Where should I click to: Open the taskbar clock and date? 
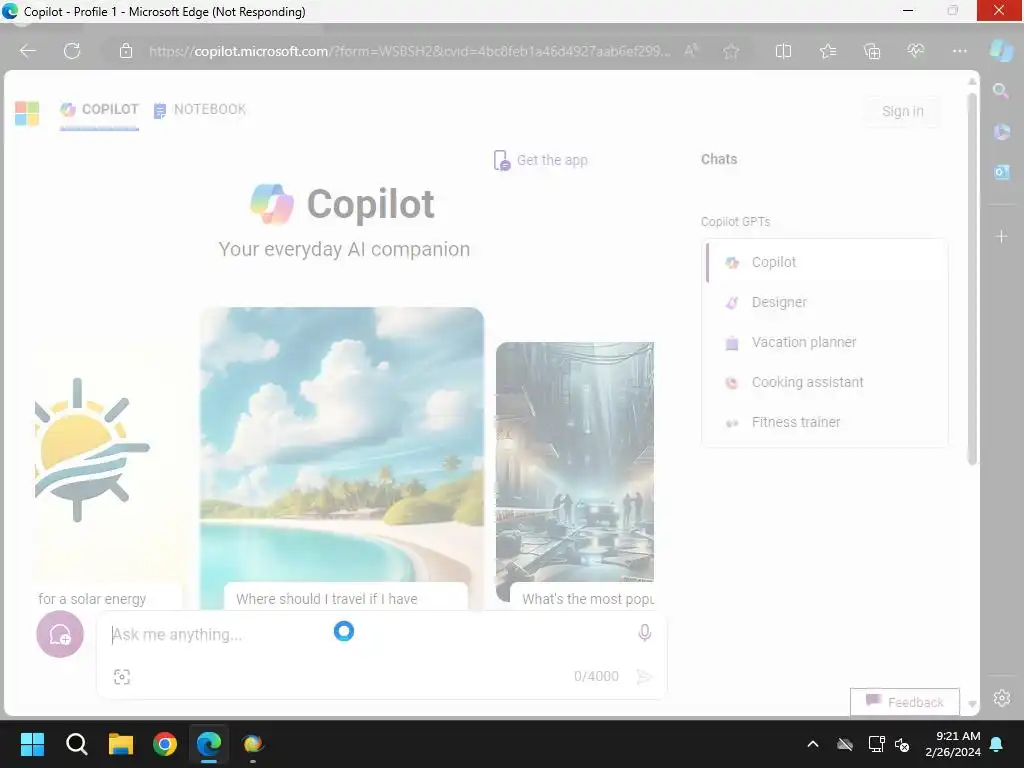point(953,744)
